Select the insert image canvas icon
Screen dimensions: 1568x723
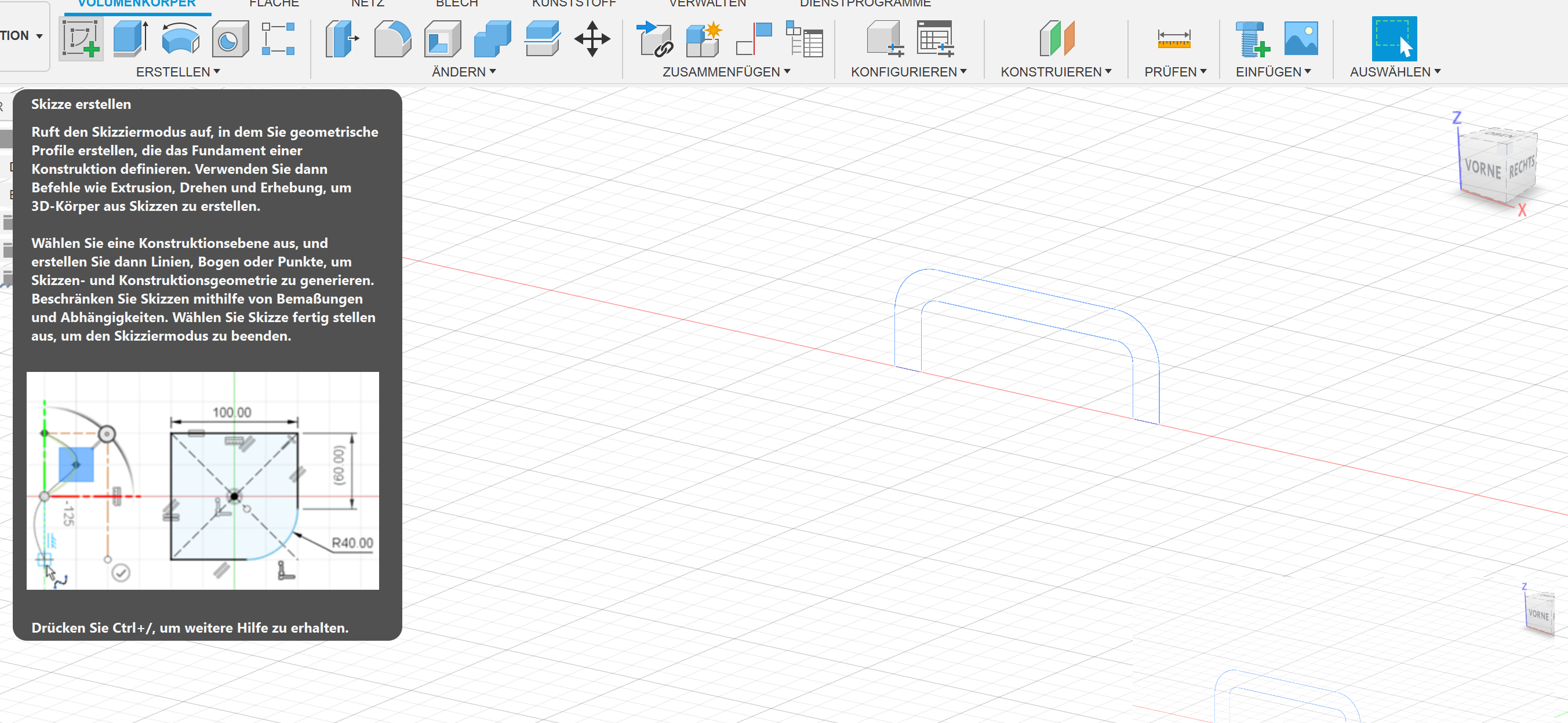[1301, 39]
